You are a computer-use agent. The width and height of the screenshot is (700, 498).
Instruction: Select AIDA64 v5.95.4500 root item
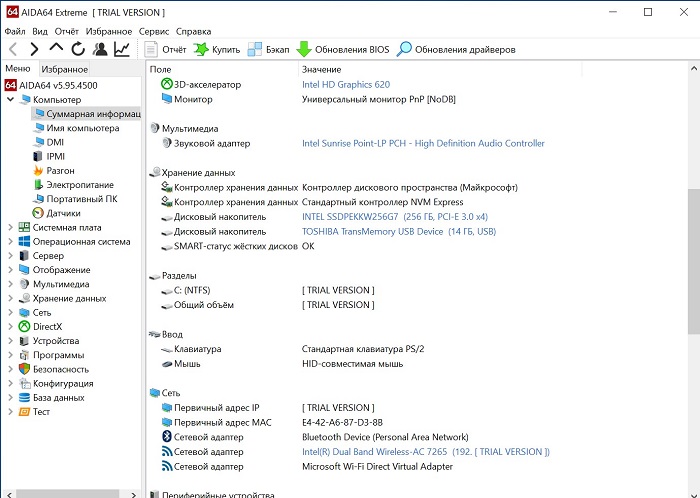coord(51,85)
